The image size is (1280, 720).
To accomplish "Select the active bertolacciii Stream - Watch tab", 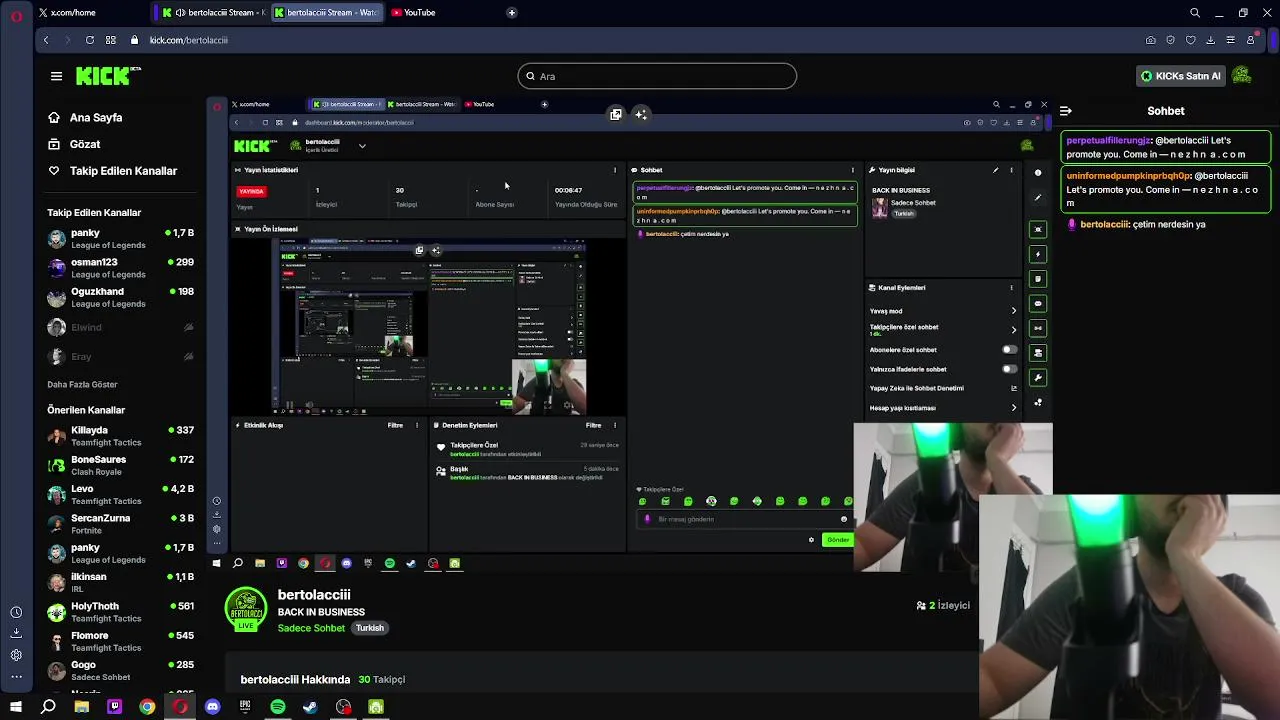I will click(328, 13).
